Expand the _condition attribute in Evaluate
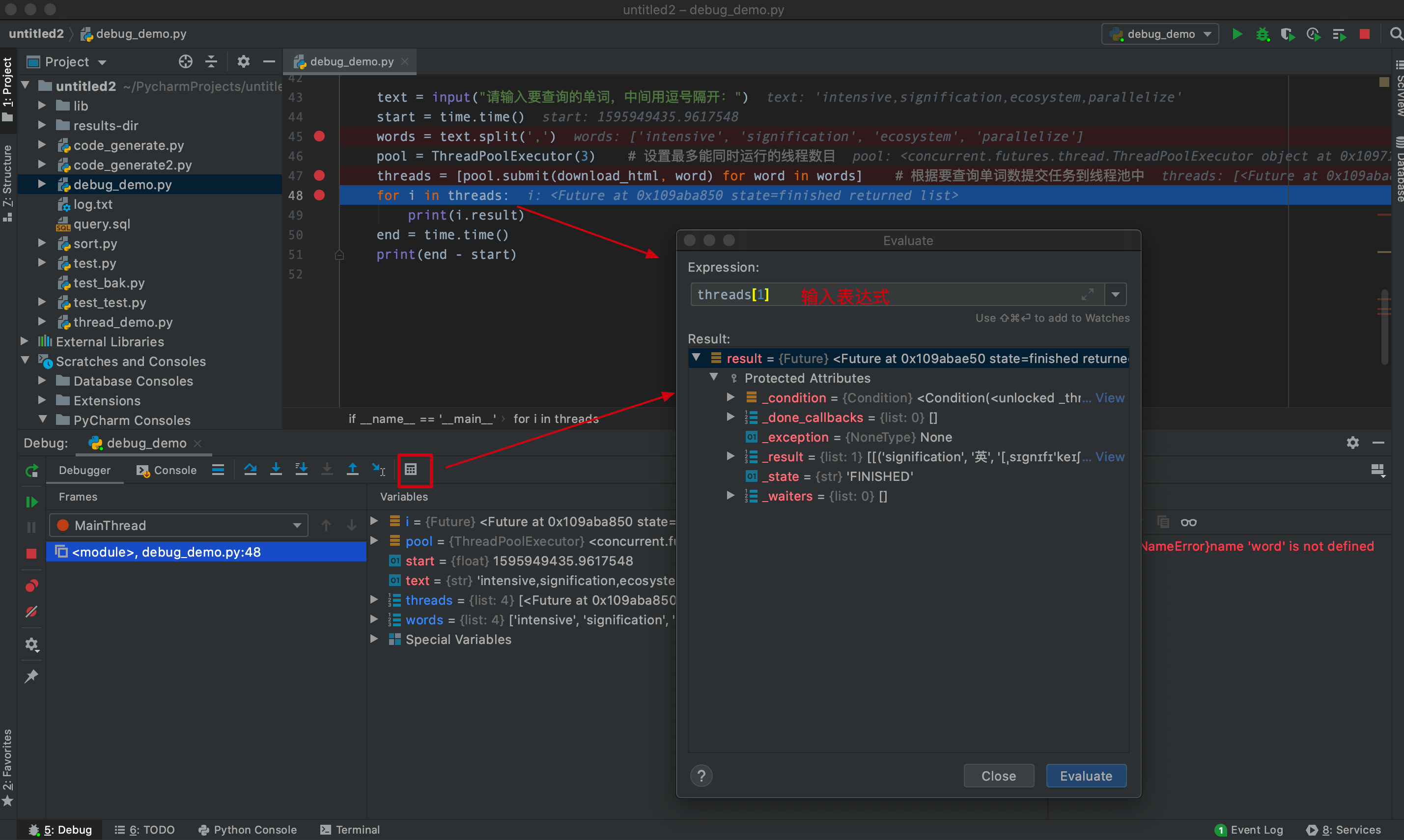The width and height of the screenshot is (1404, 840). click(730, 397)
